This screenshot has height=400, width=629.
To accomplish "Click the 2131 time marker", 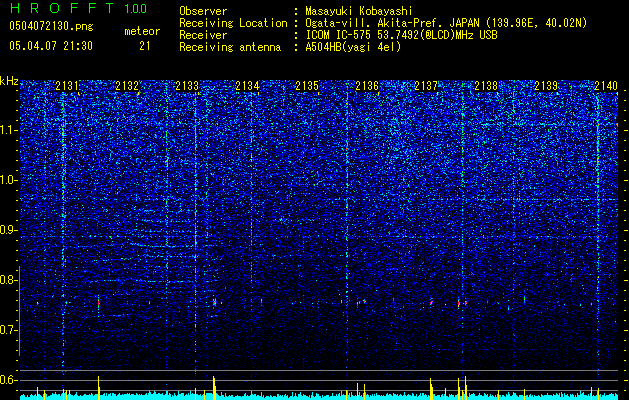I will pos(67,86).
